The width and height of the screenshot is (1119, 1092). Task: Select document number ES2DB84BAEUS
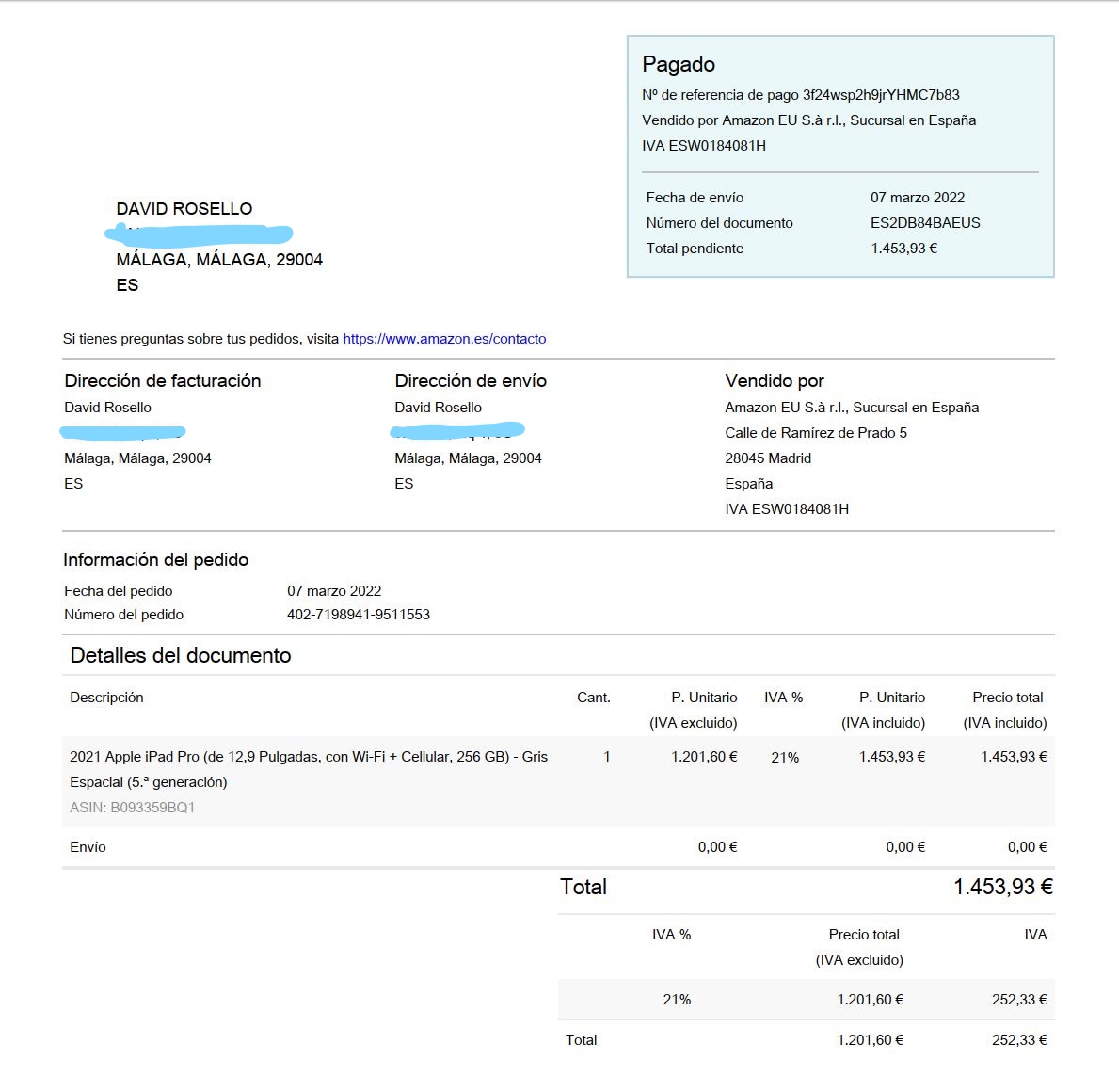(925, 223)
